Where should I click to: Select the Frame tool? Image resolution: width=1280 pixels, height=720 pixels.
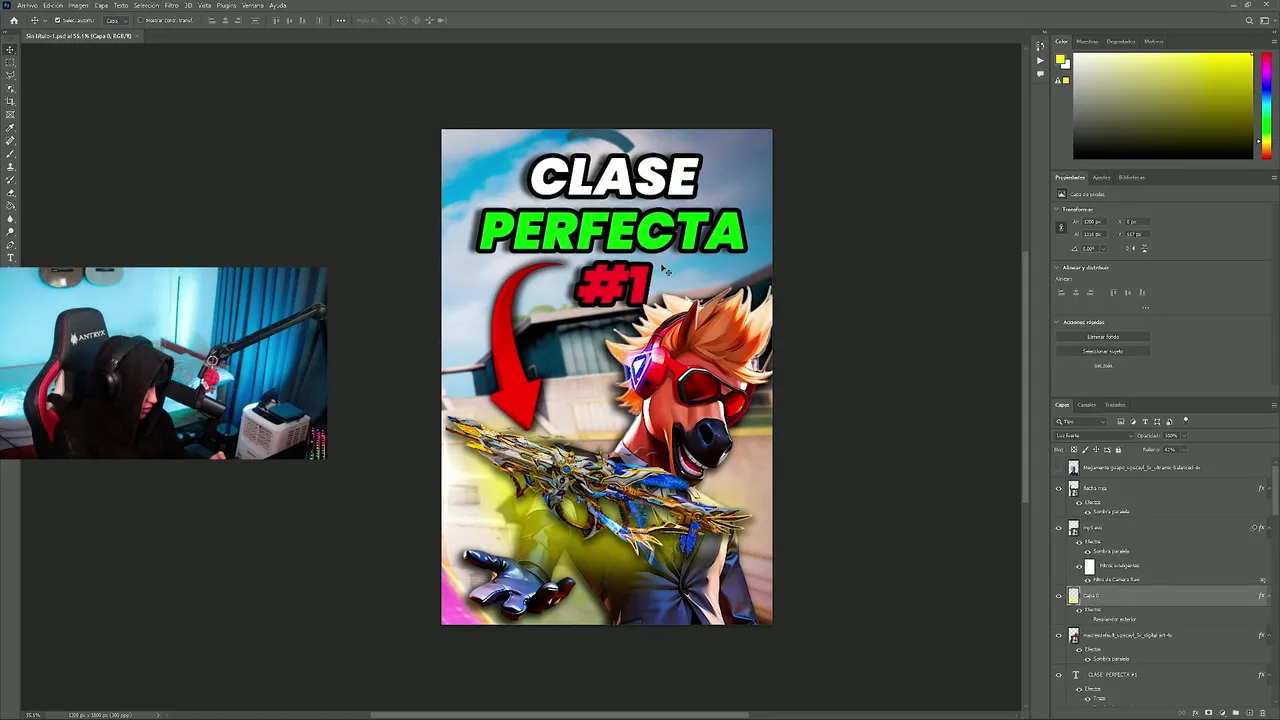pyautogui.click(x=11, y=114)
